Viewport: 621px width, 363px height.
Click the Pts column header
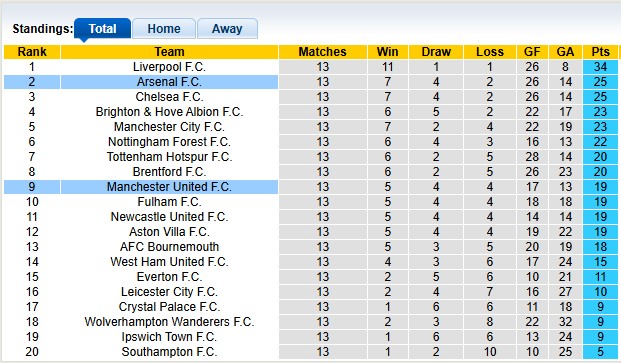[x=600, y=52]
